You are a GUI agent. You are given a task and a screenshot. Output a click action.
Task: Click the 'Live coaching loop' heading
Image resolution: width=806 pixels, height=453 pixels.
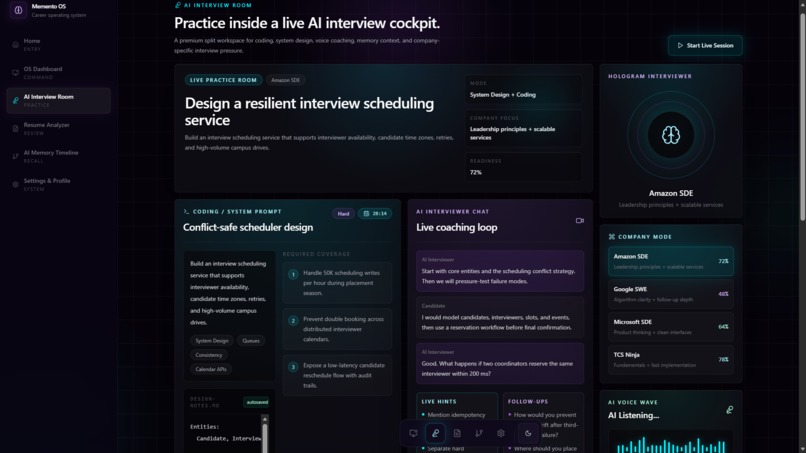[x=456, y=227]
